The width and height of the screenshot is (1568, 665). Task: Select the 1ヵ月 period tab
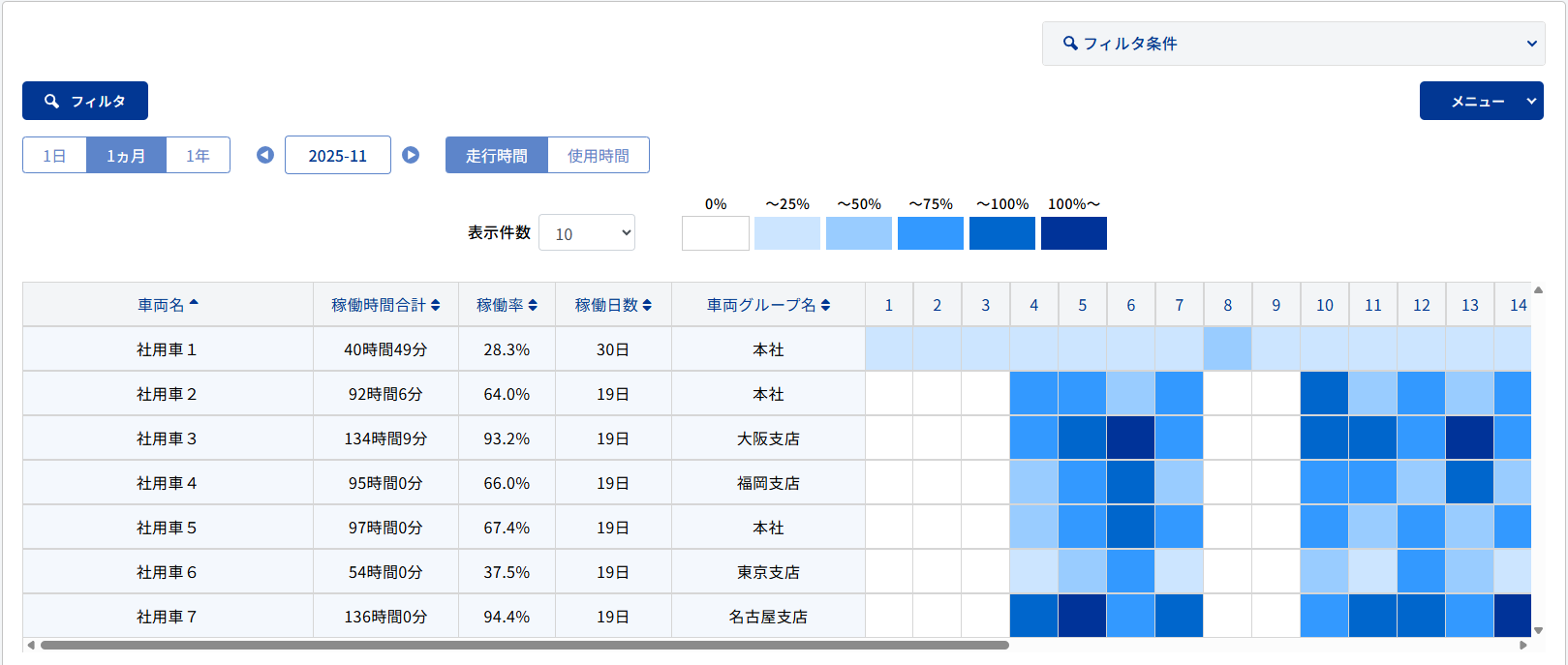point(126,155)
